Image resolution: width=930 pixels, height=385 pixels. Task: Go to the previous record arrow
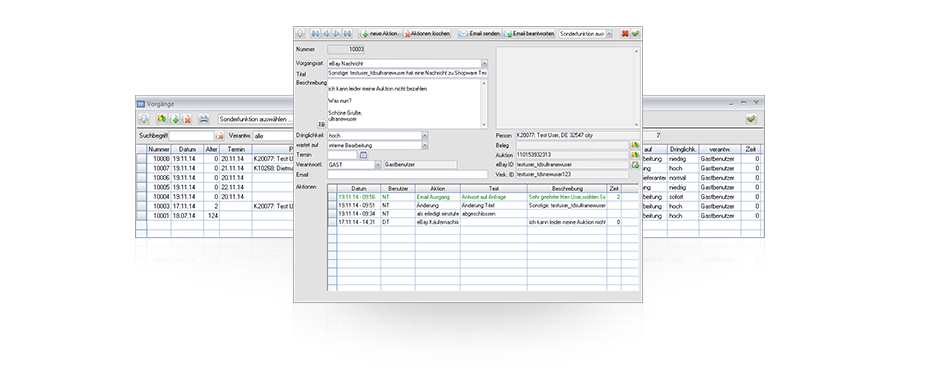pyautogui.click(x=326, y=34)
